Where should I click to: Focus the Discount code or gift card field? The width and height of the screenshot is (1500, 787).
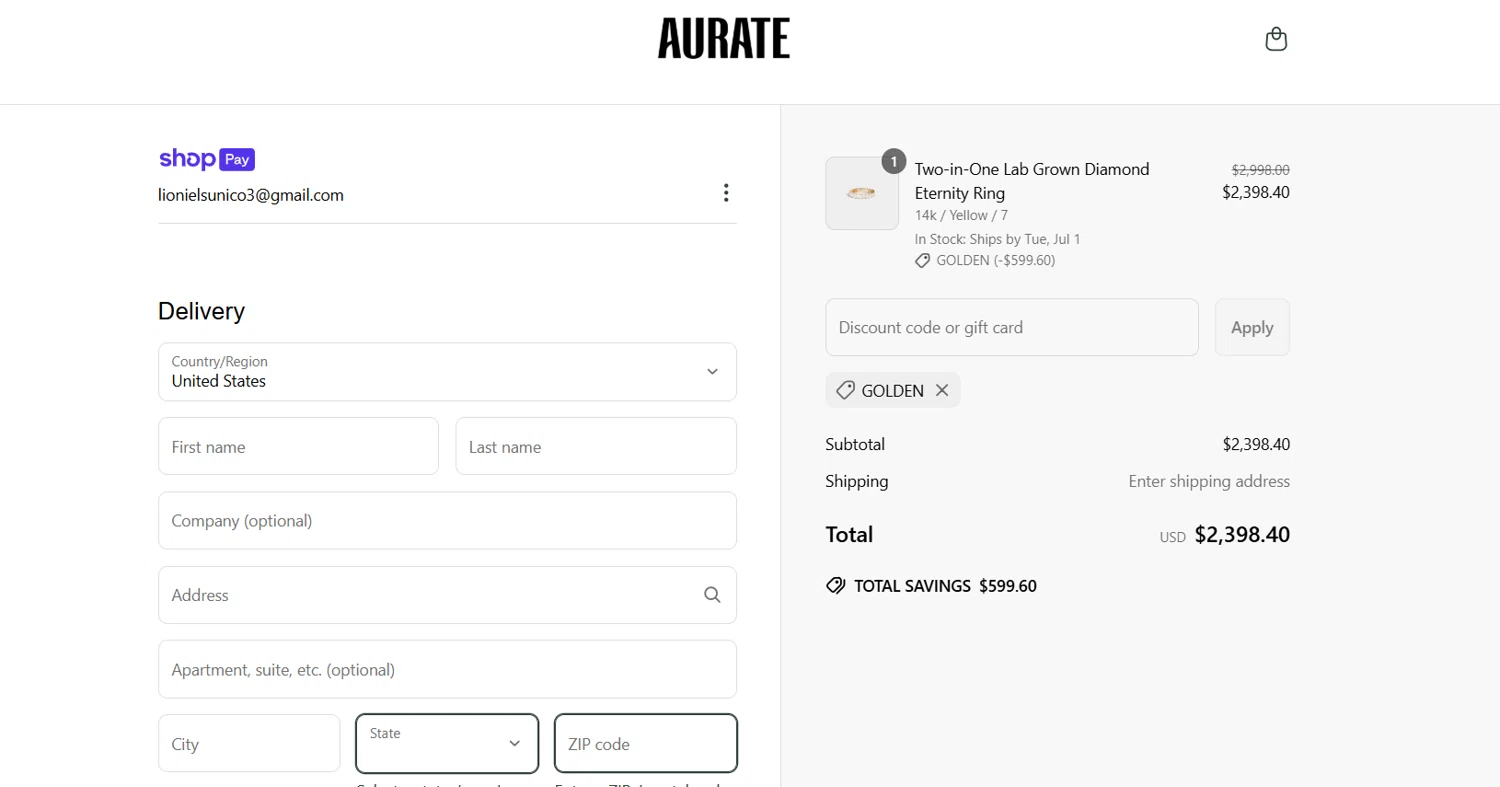point(1012,327)
